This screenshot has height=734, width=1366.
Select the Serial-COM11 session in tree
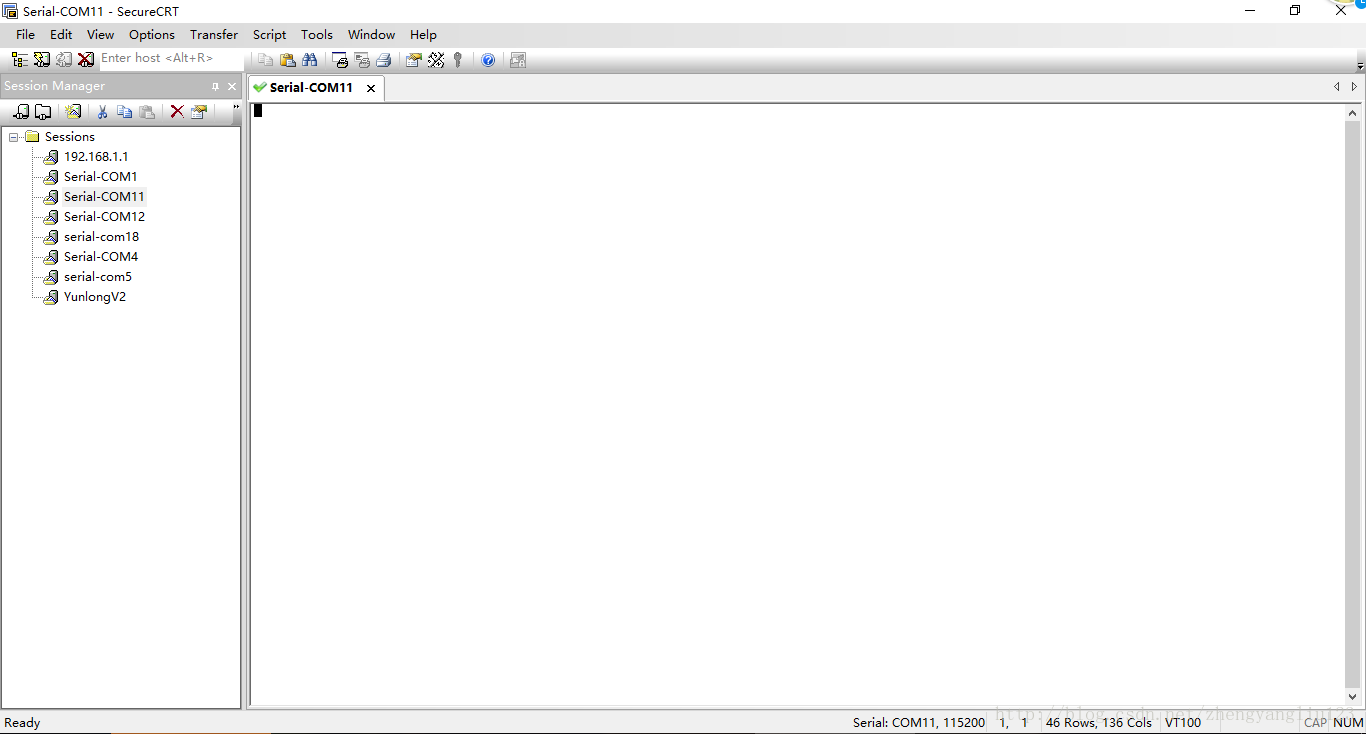[x=104, y=197]
